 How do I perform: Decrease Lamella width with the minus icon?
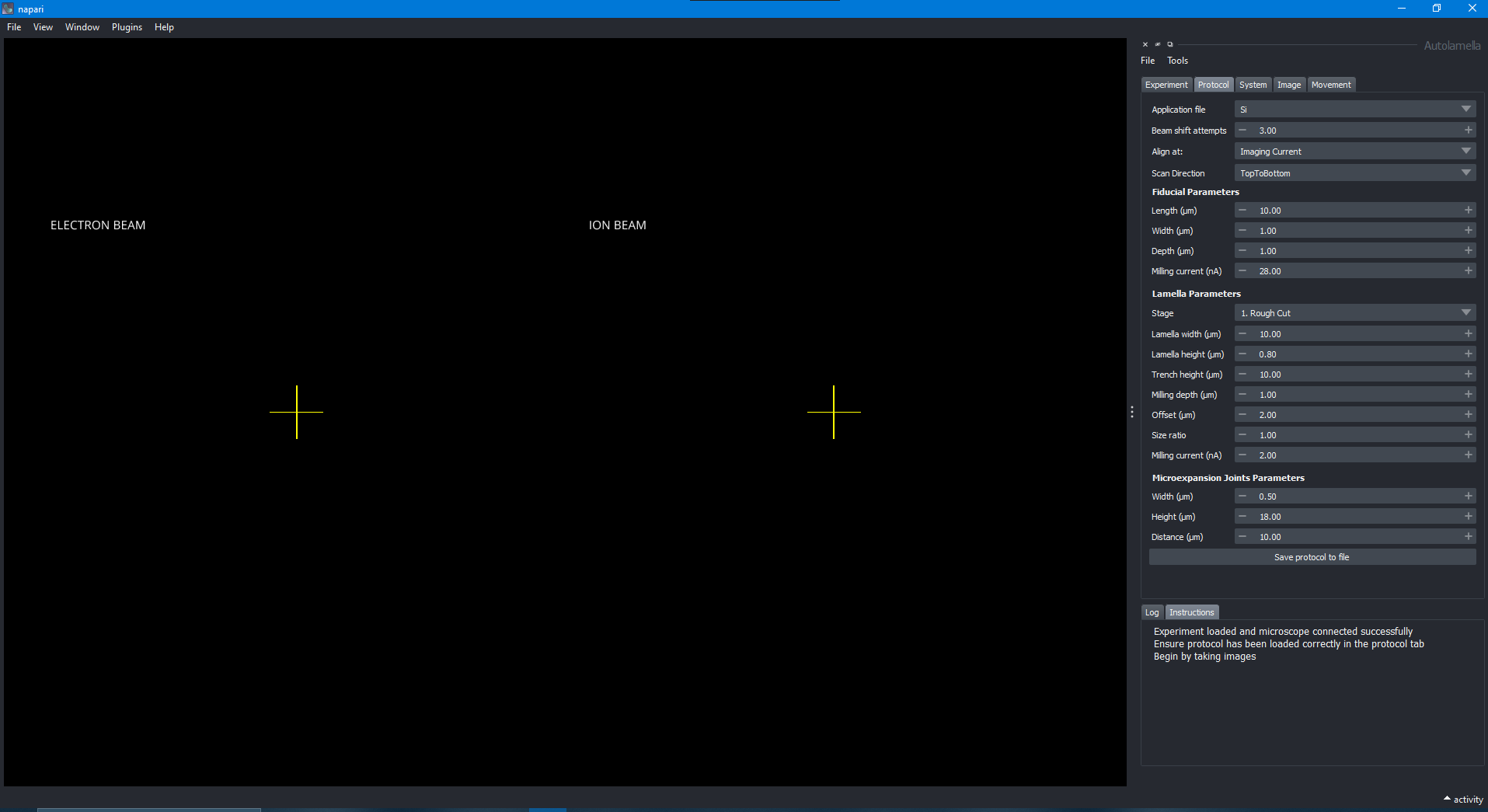(x=1242, y=333)
